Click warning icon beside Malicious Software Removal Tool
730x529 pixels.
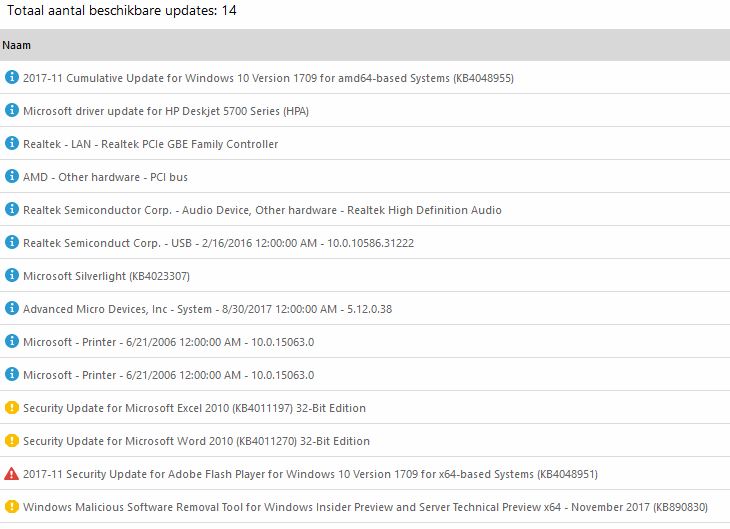pyautogui.click(x=12, y=507)
